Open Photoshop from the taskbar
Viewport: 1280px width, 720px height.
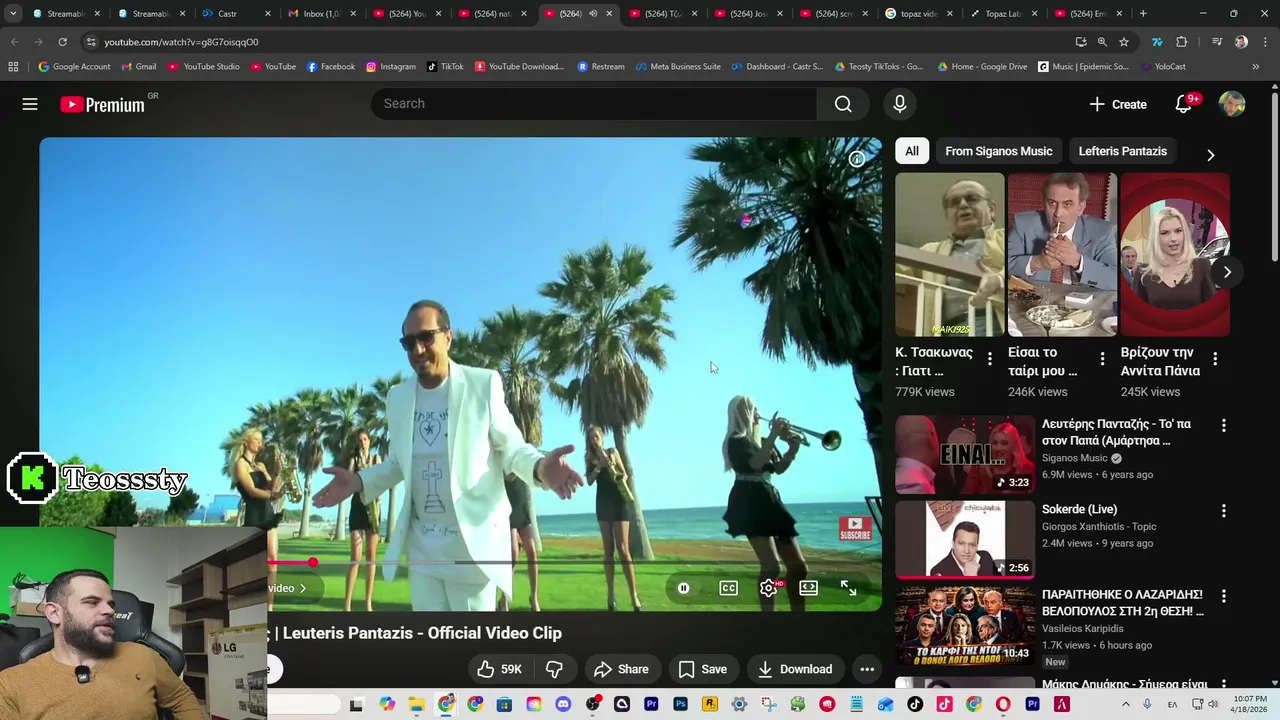(x=680, y=704)
